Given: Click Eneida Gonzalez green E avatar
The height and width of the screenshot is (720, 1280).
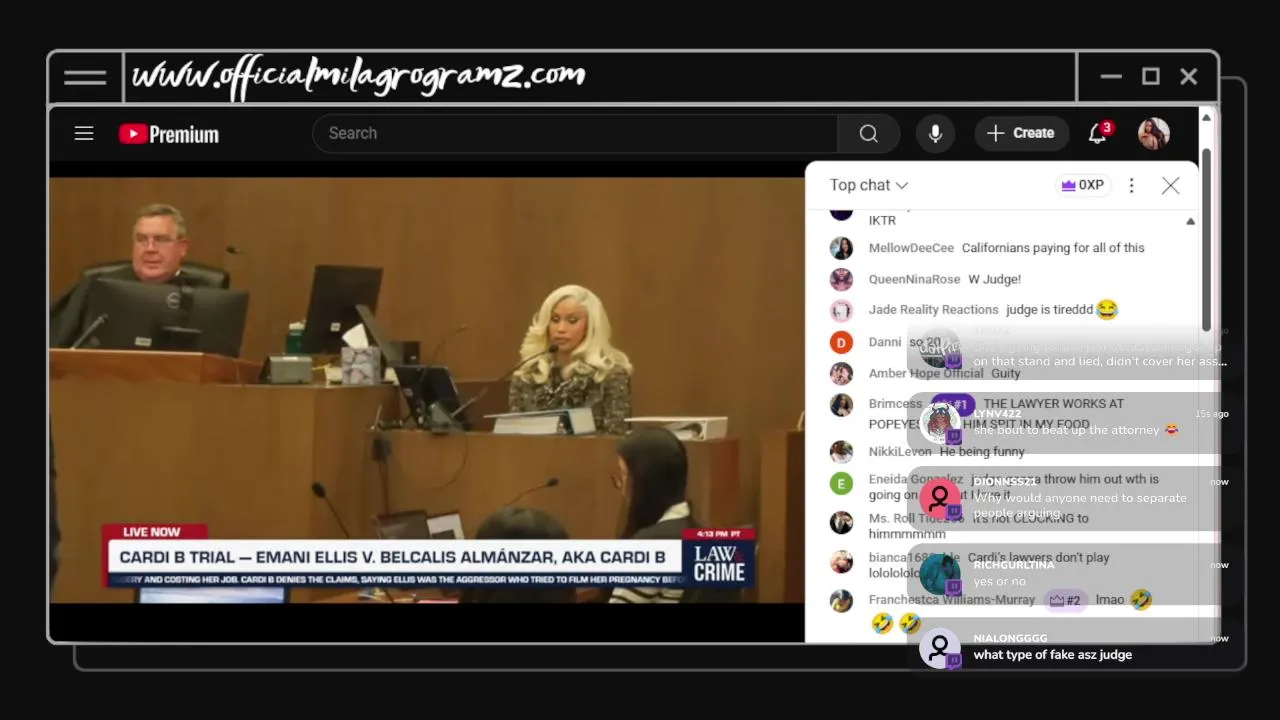Looking at the screenshot, I should (841, 483).
